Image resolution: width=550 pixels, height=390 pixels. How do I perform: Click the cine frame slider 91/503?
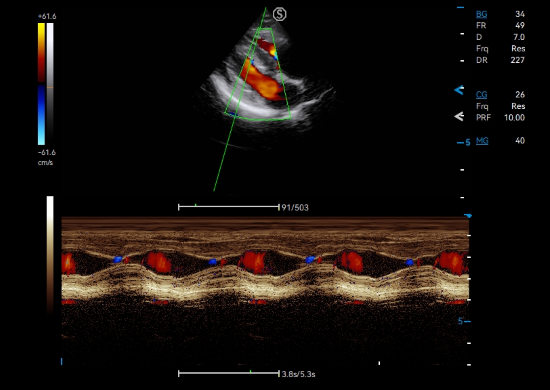pyautogui.click(x=229, y=207)
